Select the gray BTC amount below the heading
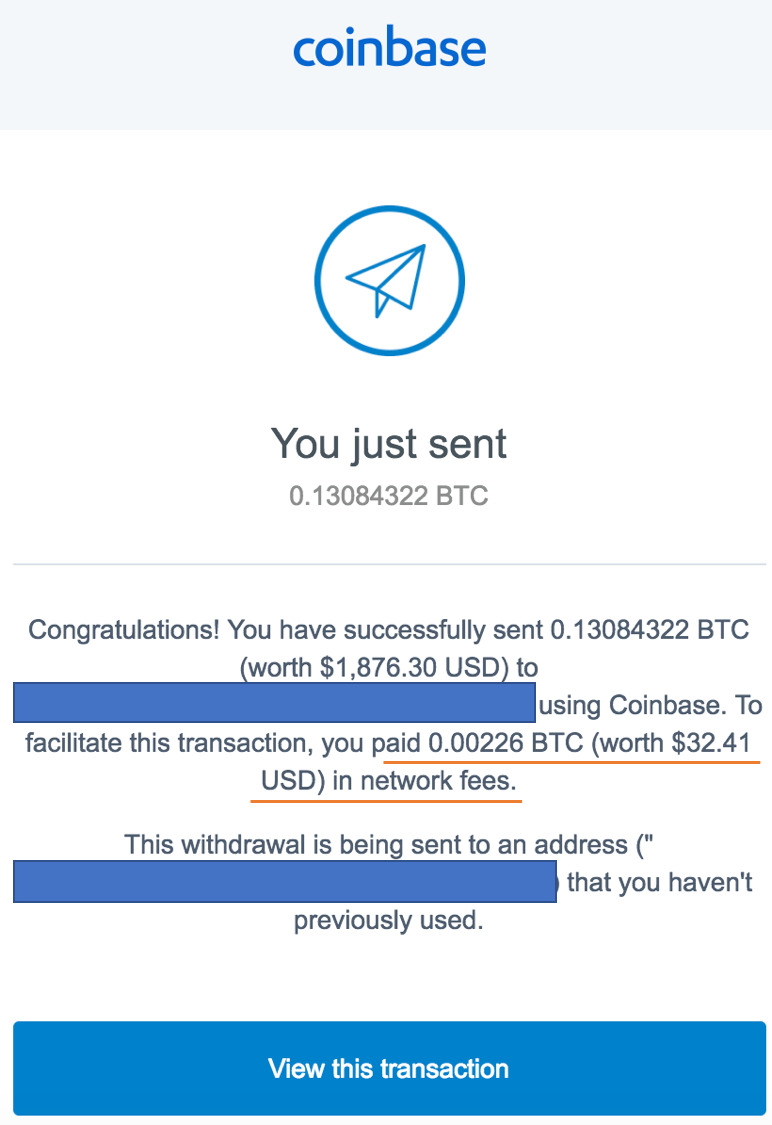Image resolution: width=772 pixels, height=1125 pixels. point(389,496)
